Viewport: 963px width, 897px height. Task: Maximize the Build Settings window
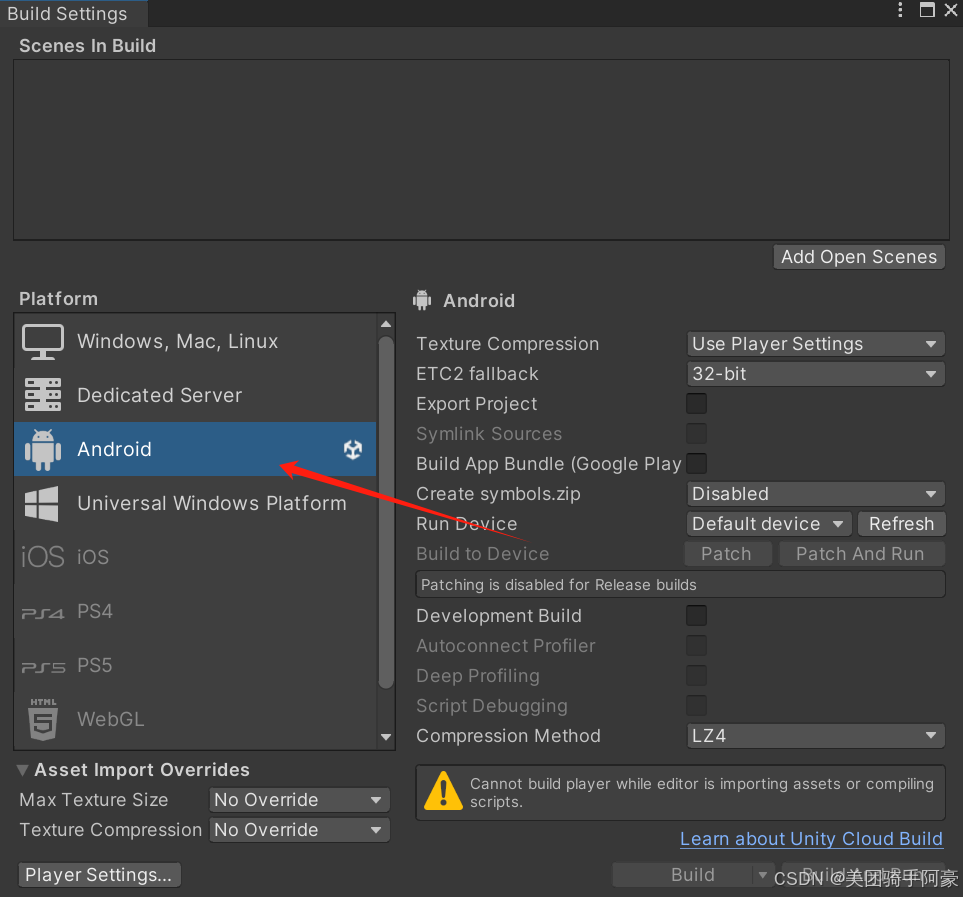pos(927,10)
